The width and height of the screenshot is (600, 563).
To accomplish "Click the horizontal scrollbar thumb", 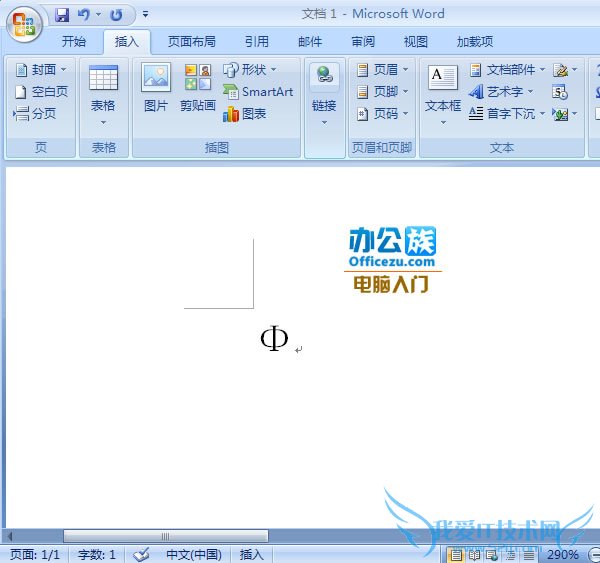I will point(166,536).
